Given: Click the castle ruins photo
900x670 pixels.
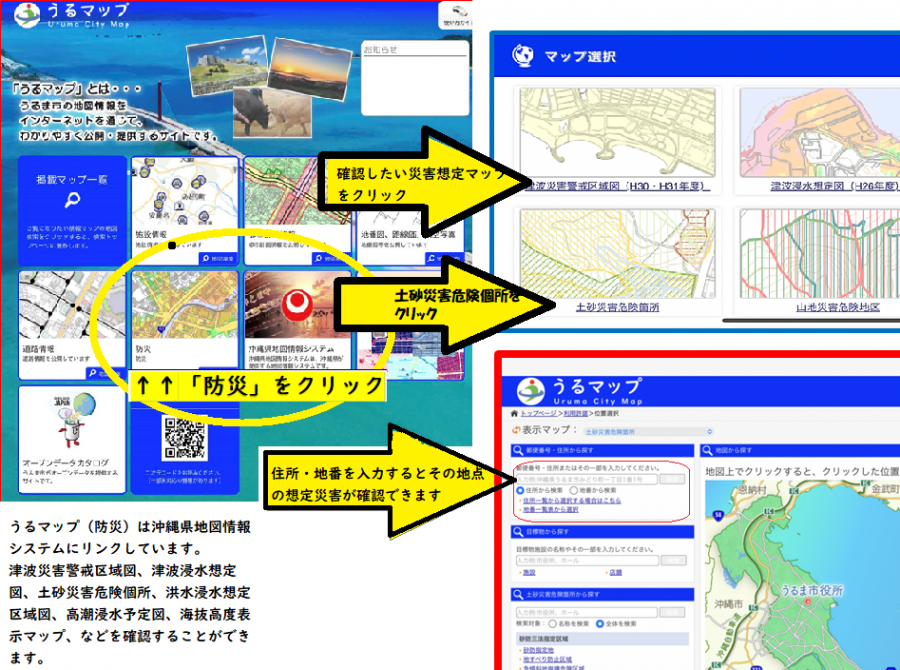Looking at the screenshot, I should [227, 66].
